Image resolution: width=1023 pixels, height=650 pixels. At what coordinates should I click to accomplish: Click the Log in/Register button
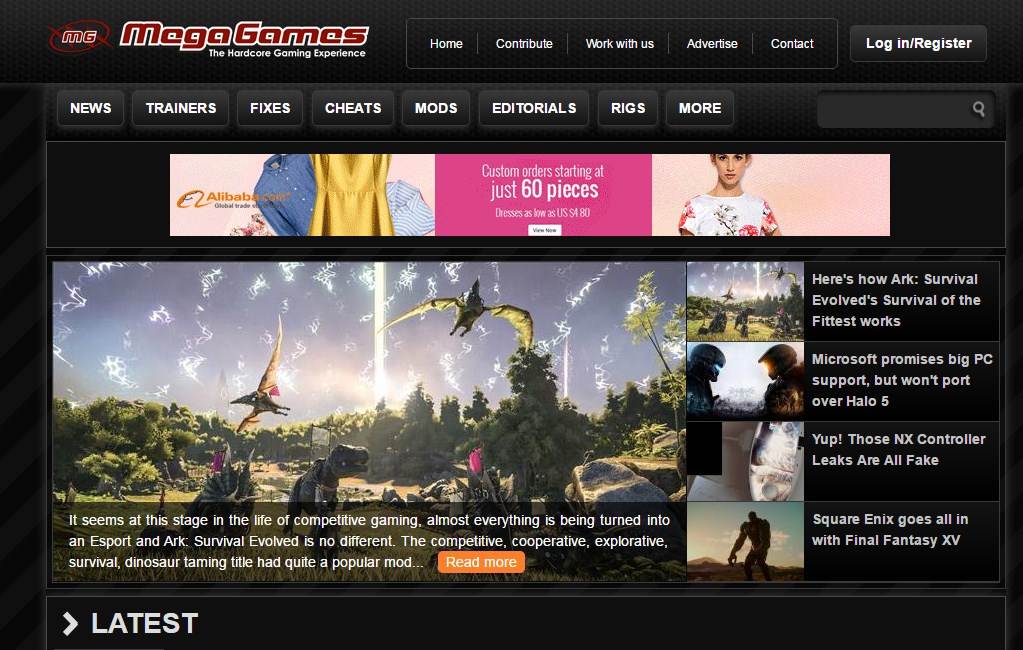918,44
